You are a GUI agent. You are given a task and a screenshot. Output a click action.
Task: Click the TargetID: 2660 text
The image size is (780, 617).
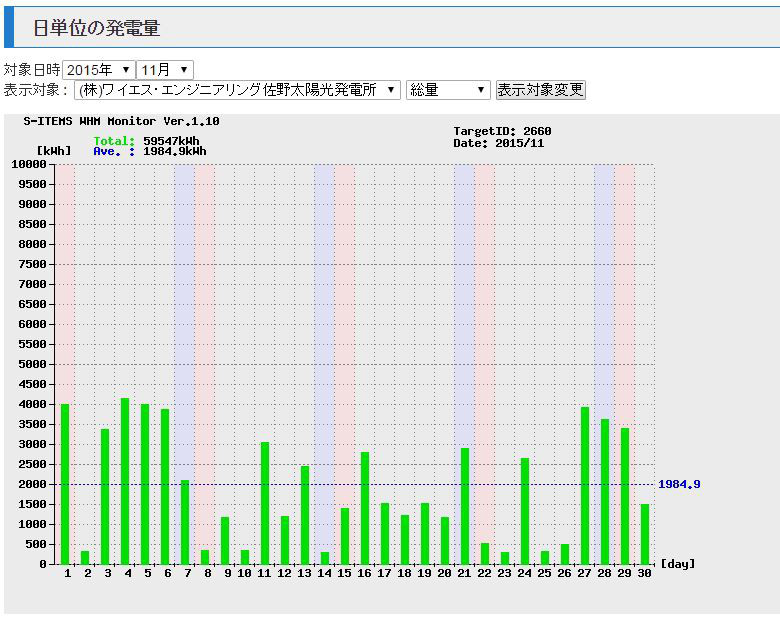point(502,131)
